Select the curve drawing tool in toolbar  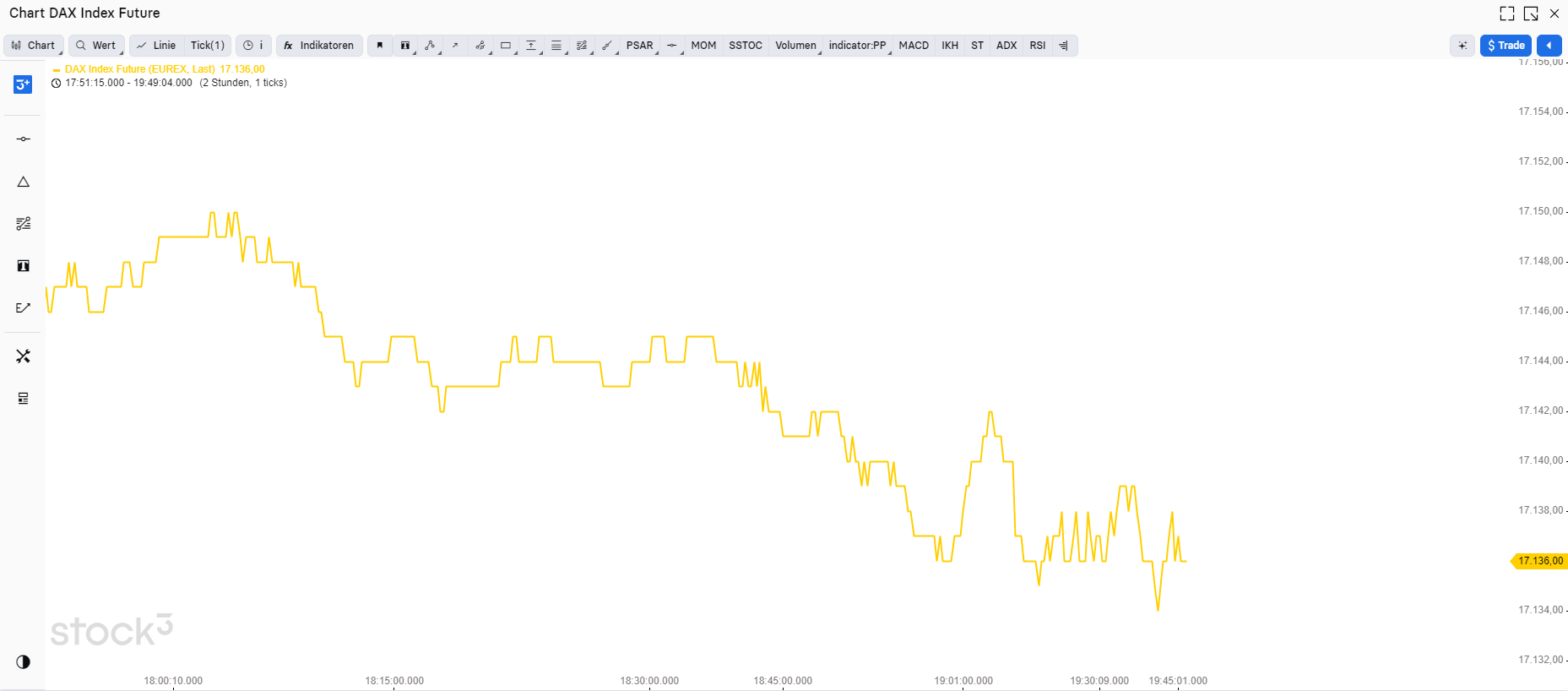[x=480, y=46]
